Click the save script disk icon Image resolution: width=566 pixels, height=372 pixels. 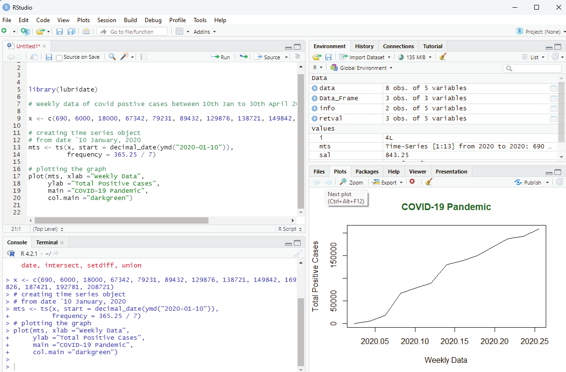pyautogui.click(x=49, y=57)
